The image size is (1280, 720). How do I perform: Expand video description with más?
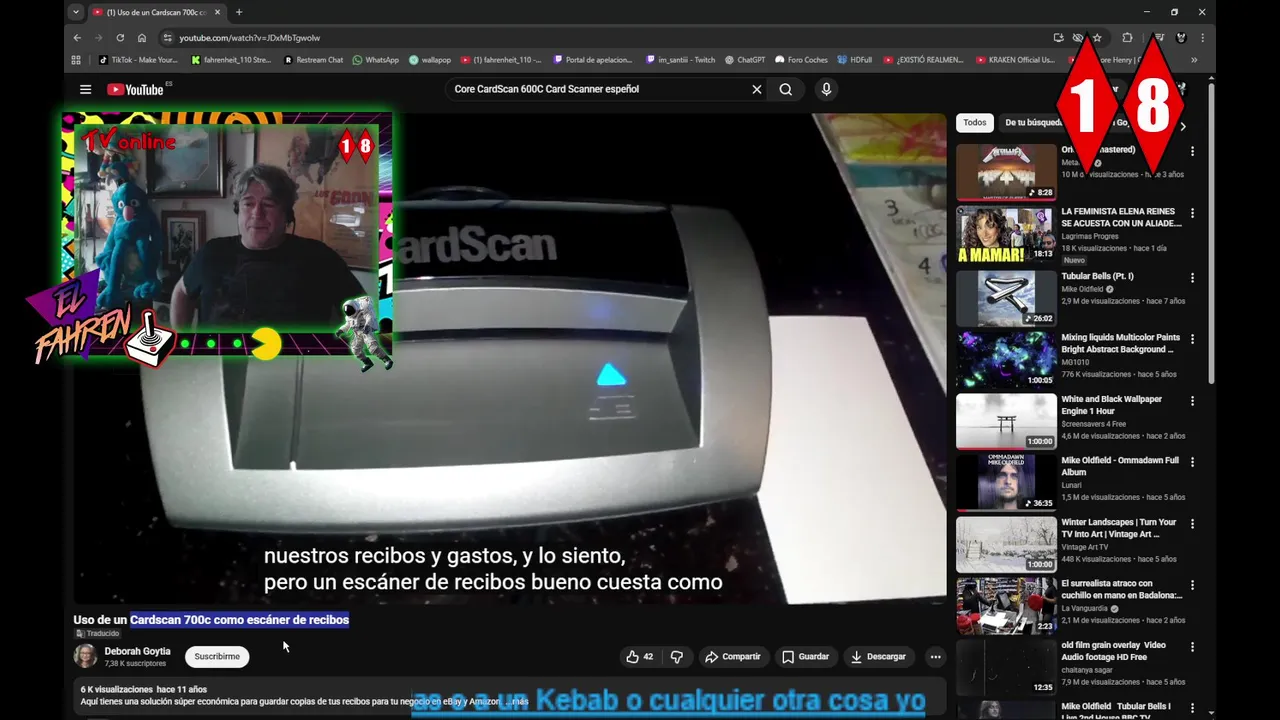(520, 702)
